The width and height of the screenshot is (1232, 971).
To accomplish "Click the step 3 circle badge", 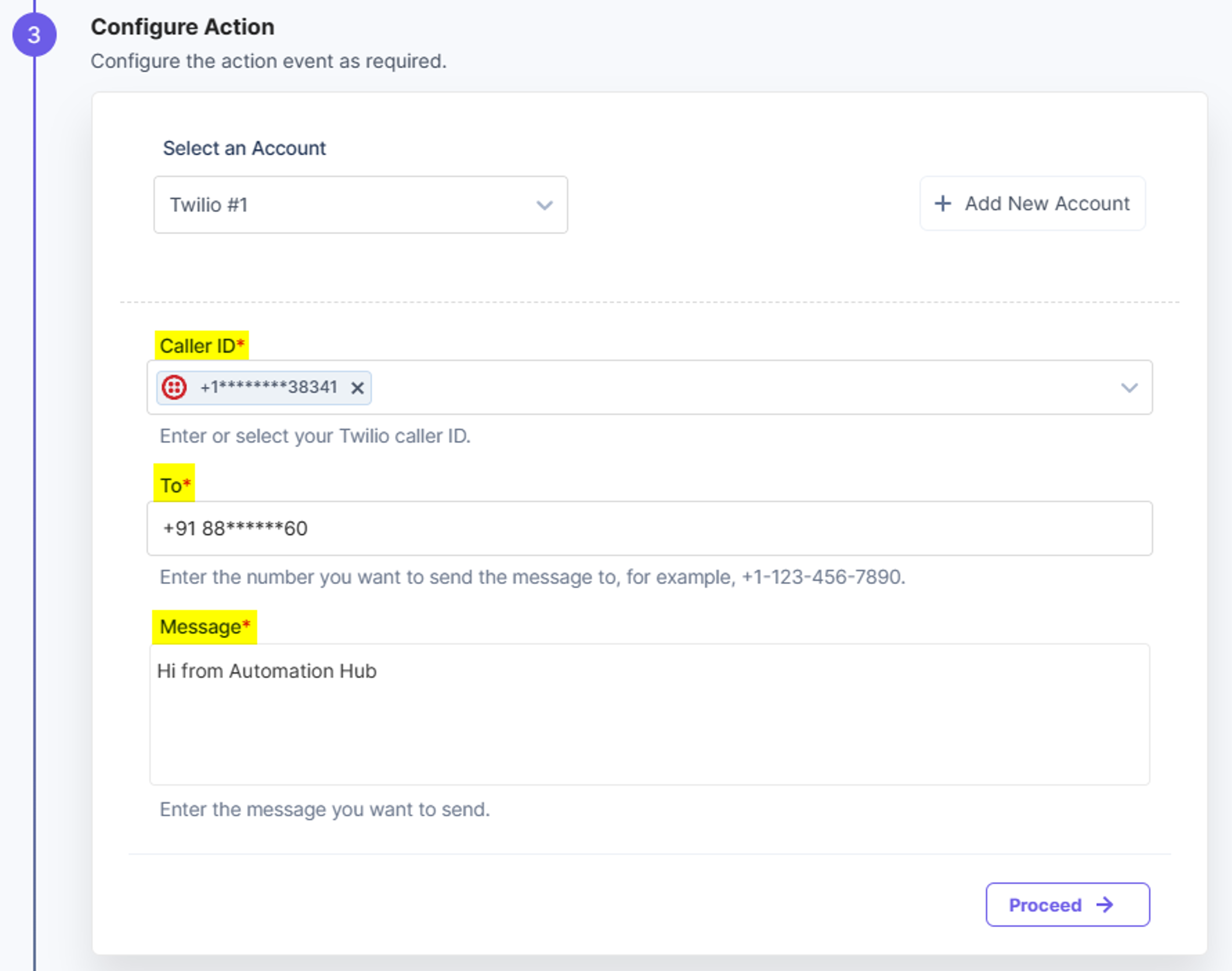I will click(x=34, y=35).
